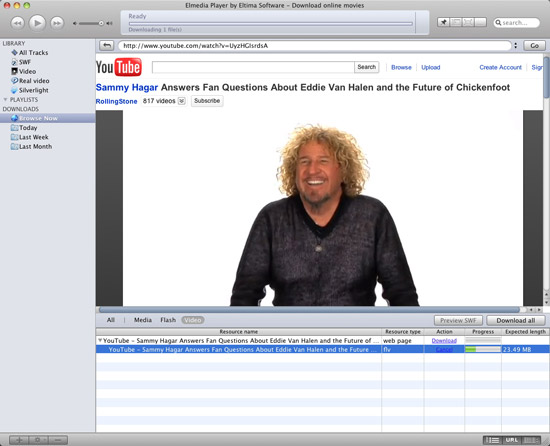Switch to the last view mode button after URL
550x446 pixels.
531,440
